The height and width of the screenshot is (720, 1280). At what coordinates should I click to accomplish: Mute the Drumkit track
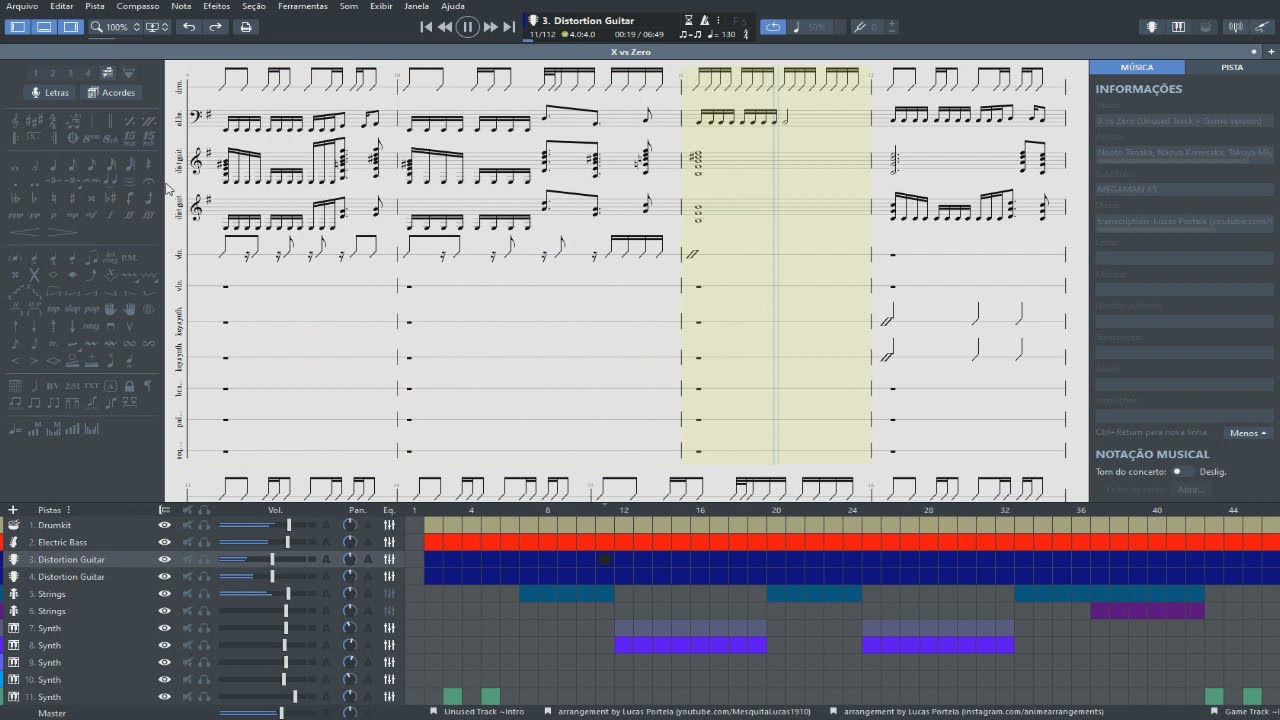(x=187, y=525)
